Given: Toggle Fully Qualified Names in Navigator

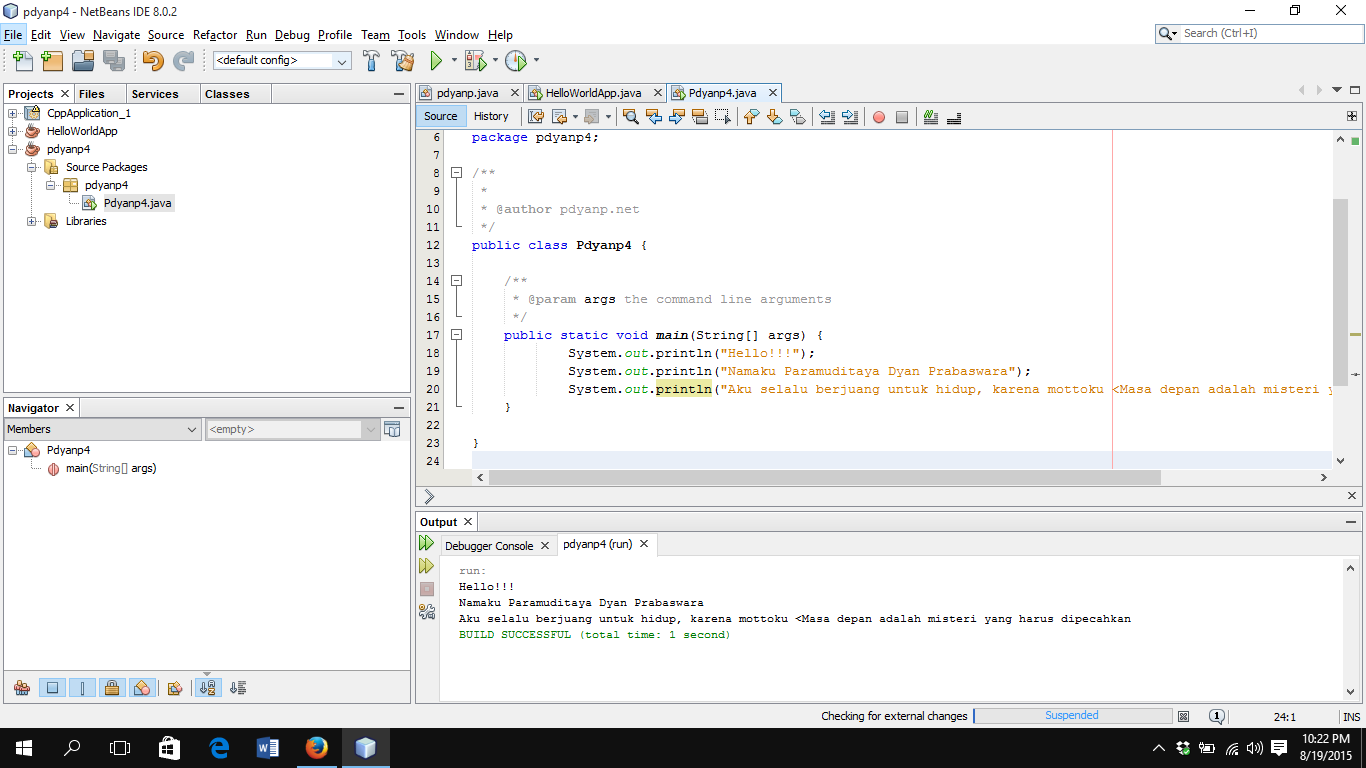Looking at the screenshot, I should pos(174,688).
